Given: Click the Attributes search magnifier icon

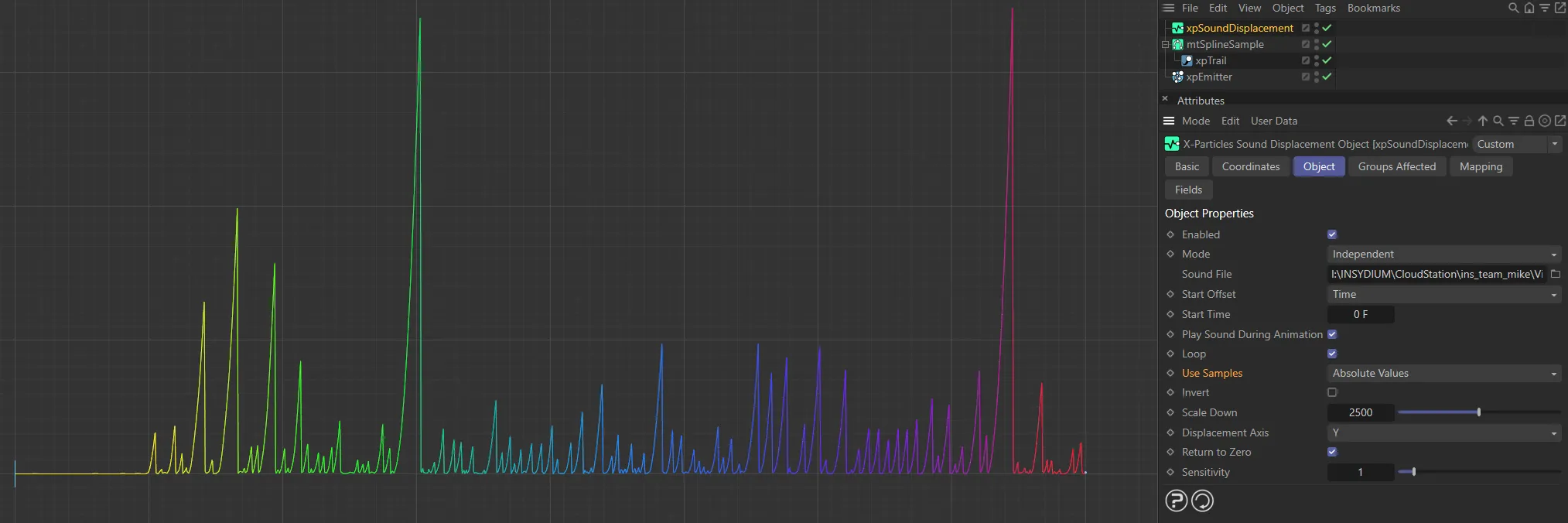Looking at the screenshot, I should [x=1498, y=121].
